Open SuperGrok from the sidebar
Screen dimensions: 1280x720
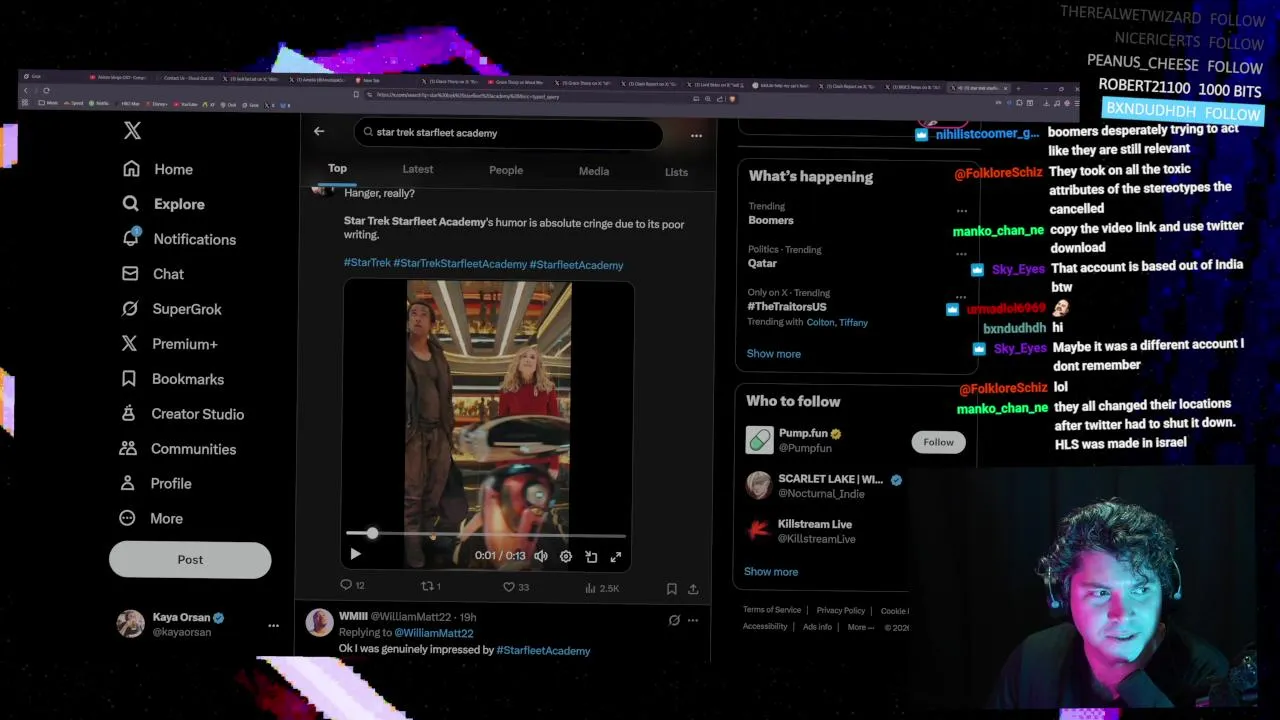point(171,309)
